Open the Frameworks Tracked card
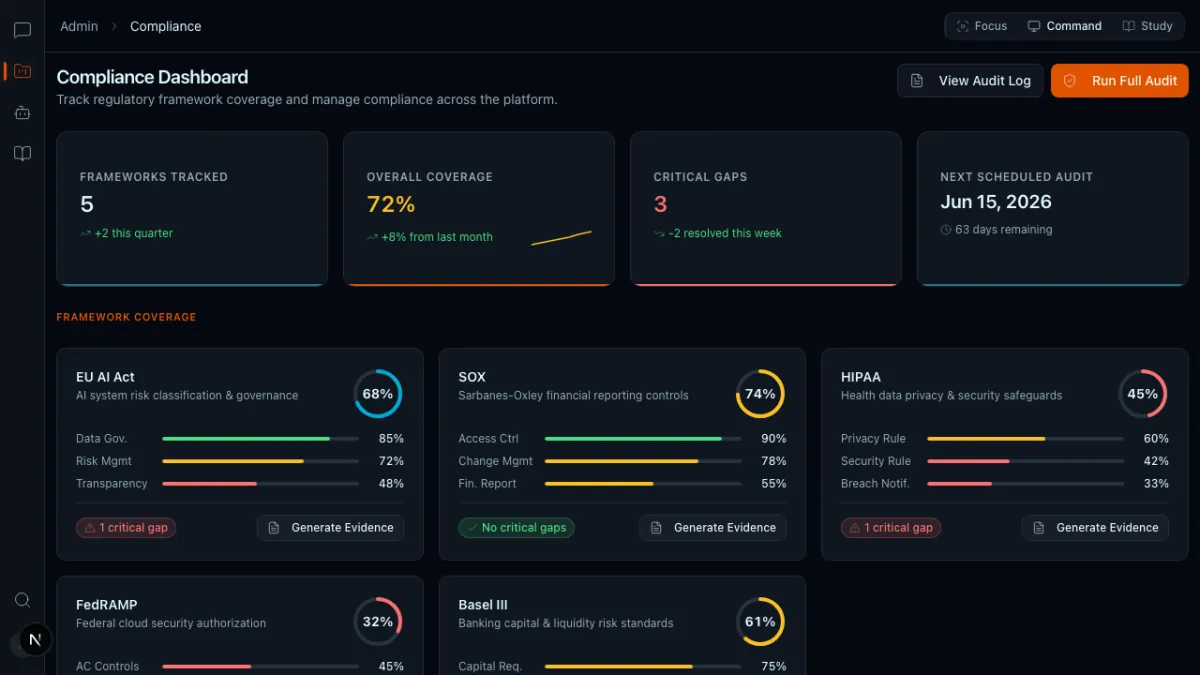This screenshot has width=1200, height=675. click(192, 209)
